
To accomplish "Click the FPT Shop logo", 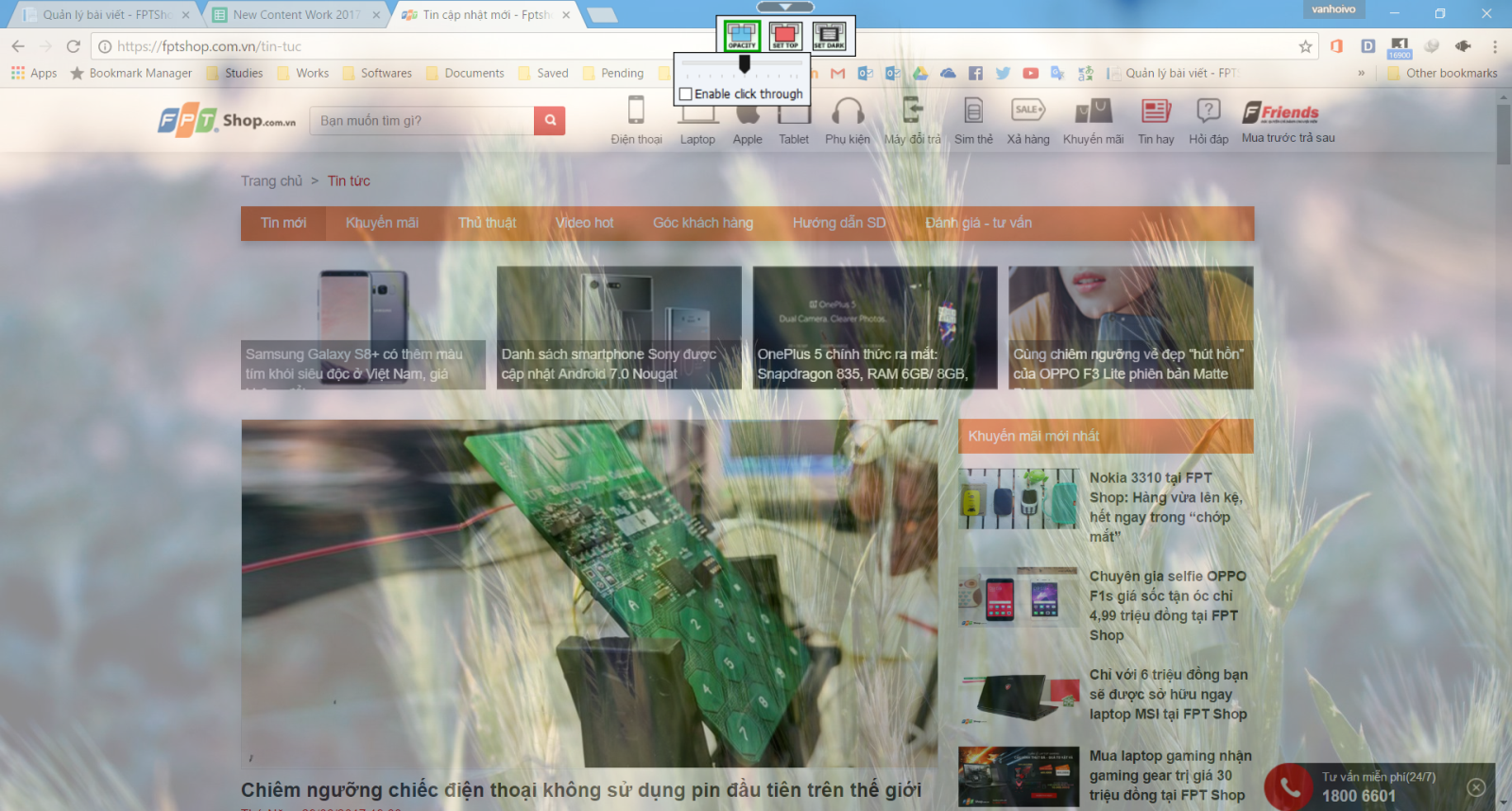I will (x=227, y=120).
